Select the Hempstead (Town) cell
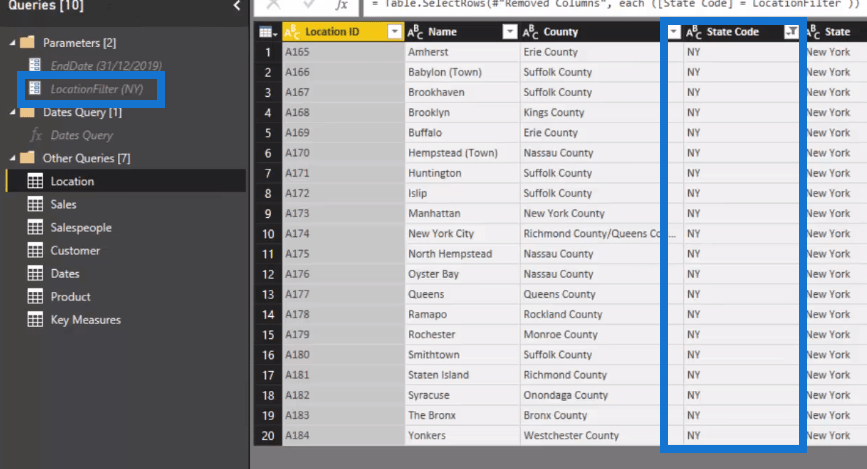The image size is (867, 469). click(x=462, y=153)
